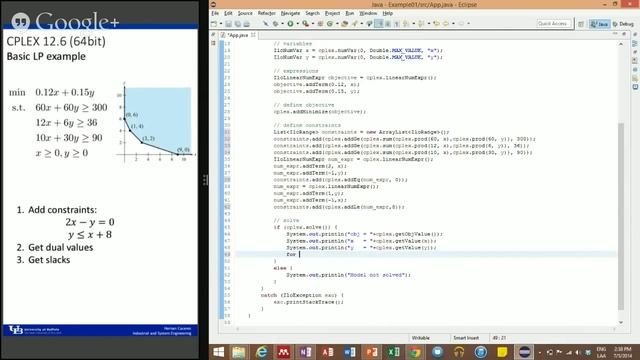
Task: Open Excel from the taskbar
Action: (393, 352)
